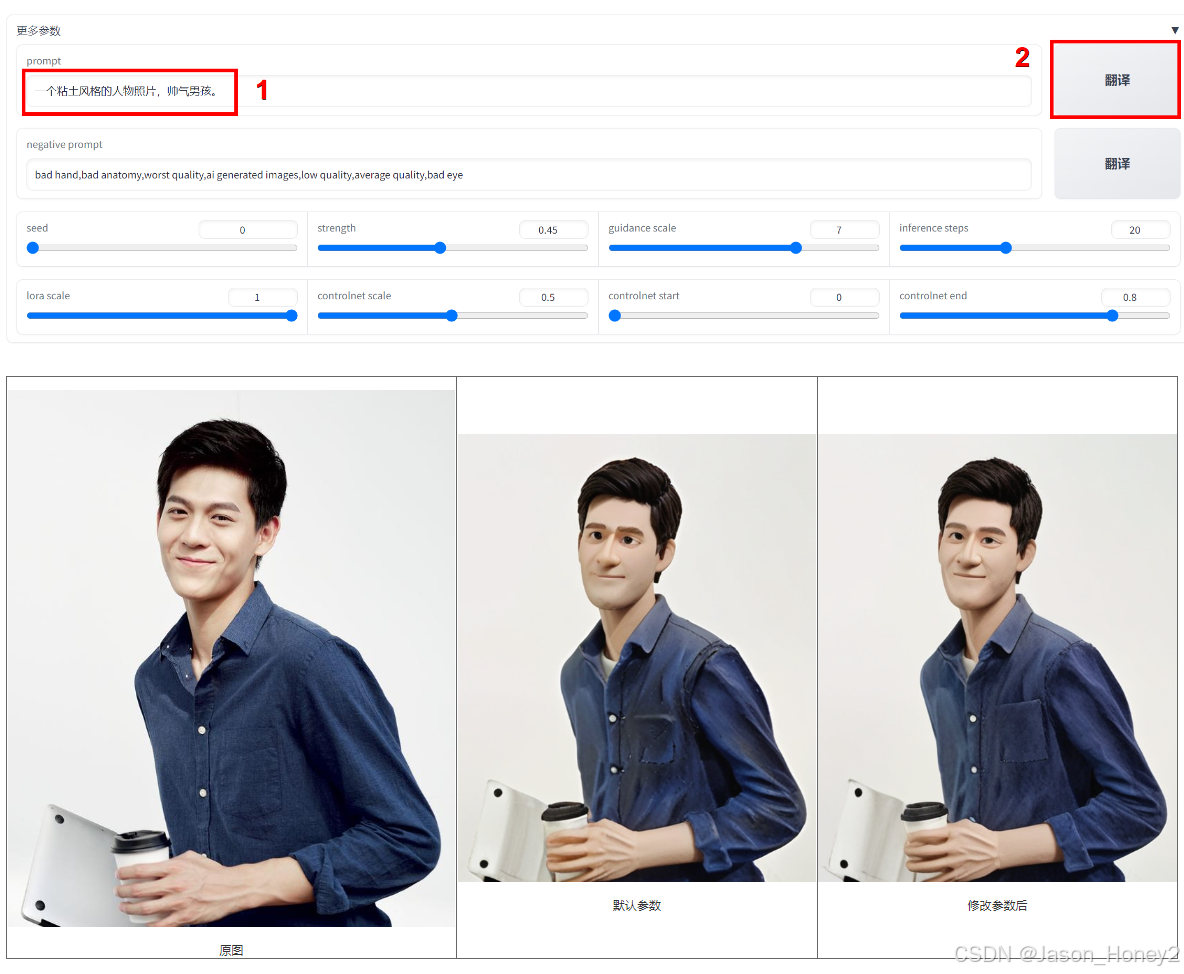Screen dimensions: 1184x974
Task: Click the 'lora scale' label
Action: pyautogui.click(x=48, y=296)
